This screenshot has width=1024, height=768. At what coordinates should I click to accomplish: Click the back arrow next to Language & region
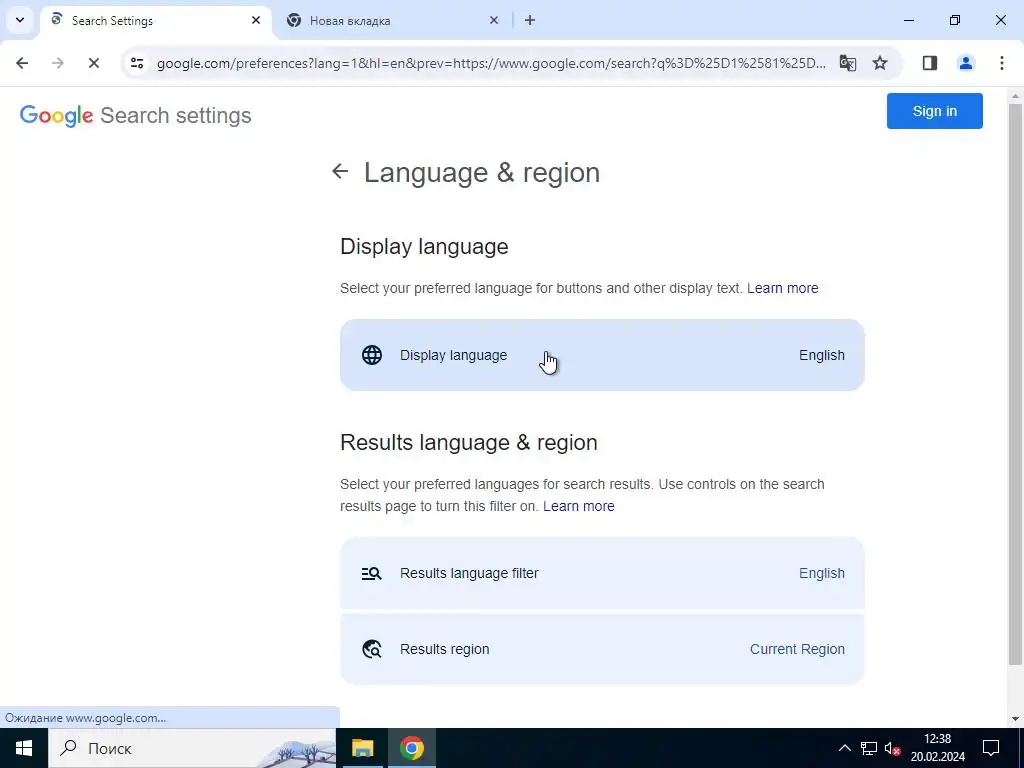pyautogui.click(x=340, y=171)
